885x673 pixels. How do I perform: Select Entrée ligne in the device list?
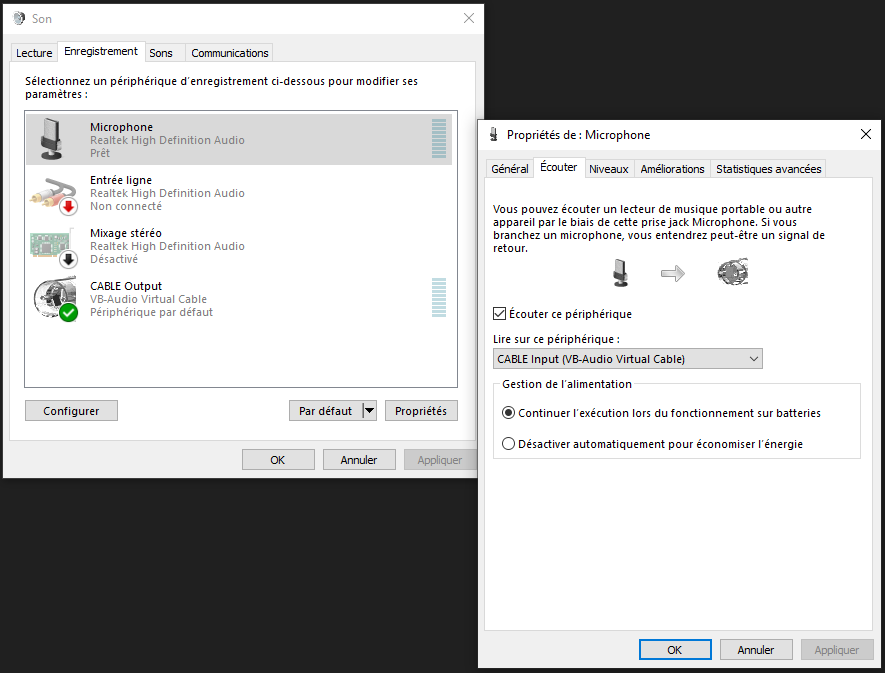pos(239,193)
